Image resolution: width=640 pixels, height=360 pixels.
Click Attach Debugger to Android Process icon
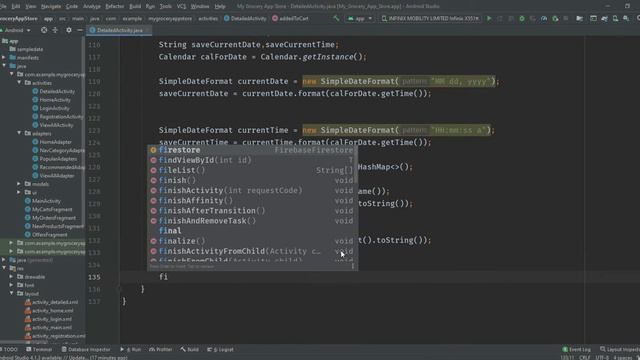[555, 18]
